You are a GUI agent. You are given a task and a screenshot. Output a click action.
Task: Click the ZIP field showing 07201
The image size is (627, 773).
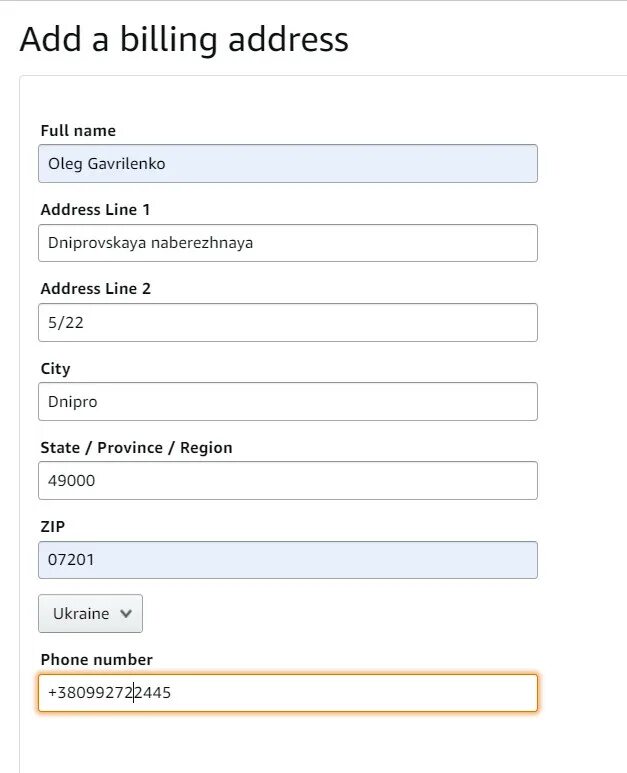[288, 560]
